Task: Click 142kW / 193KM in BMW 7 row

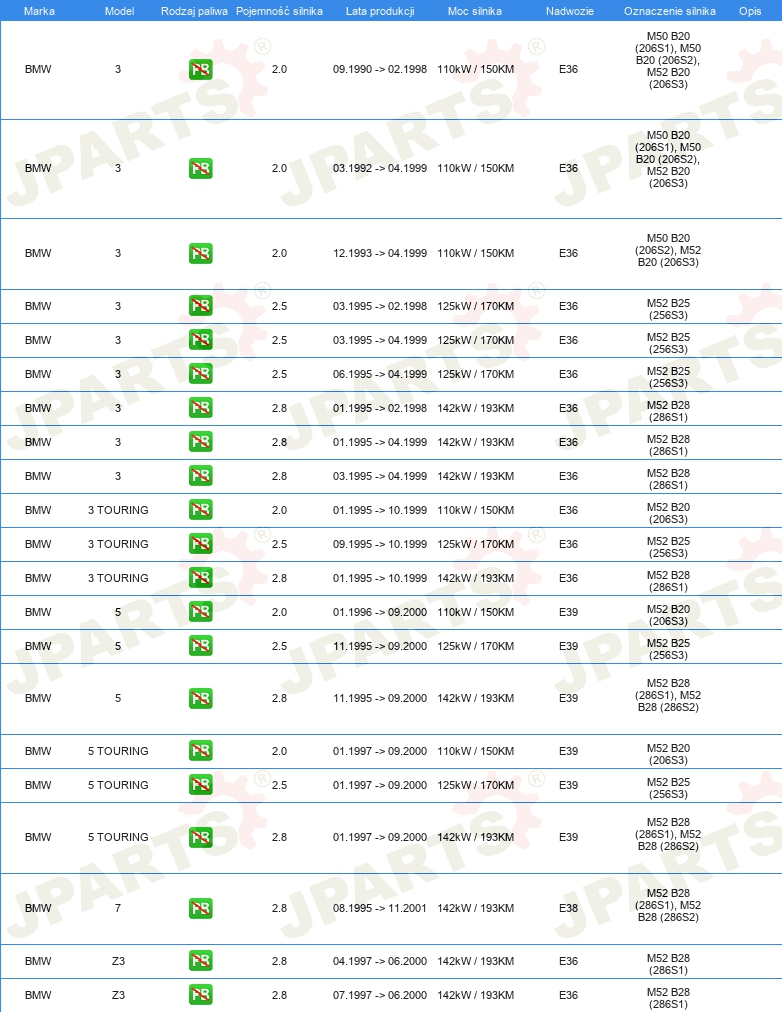Action: click(x=476, y=908)
